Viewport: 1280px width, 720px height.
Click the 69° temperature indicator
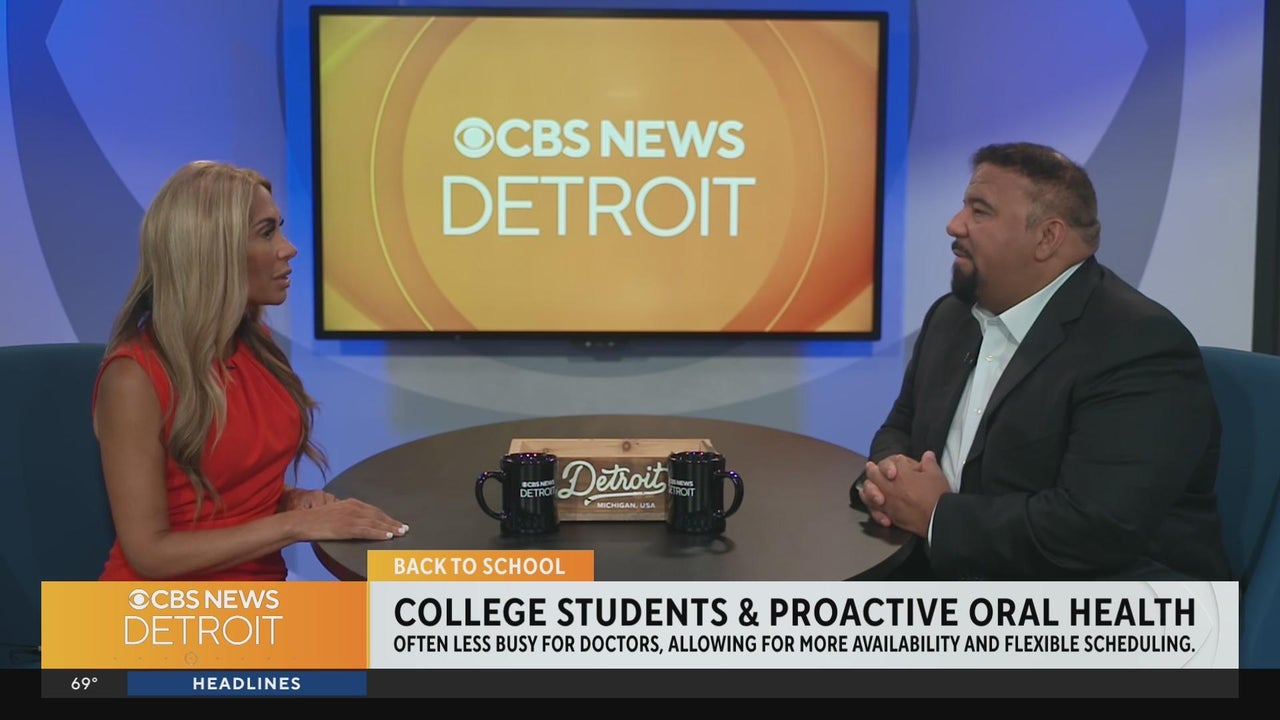tap(84, 684)
